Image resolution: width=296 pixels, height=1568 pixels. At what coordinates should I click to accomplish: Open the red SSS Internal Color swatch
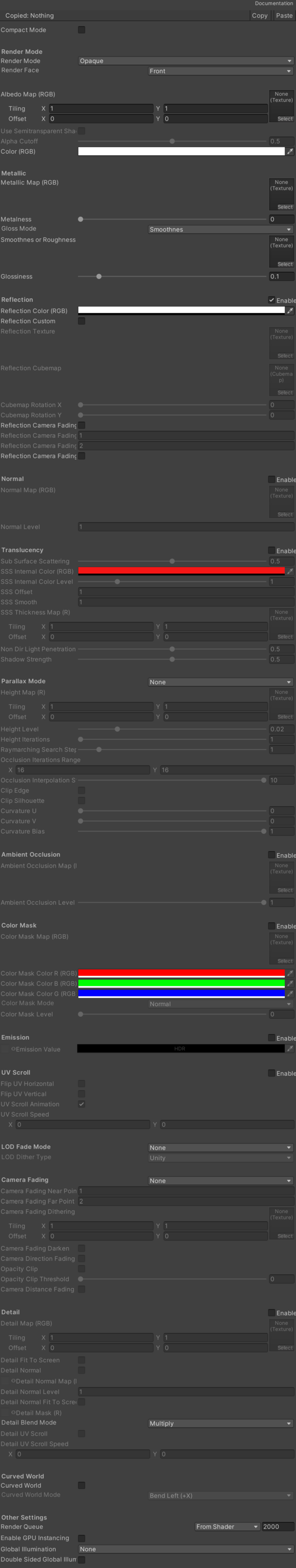(181, 571)
